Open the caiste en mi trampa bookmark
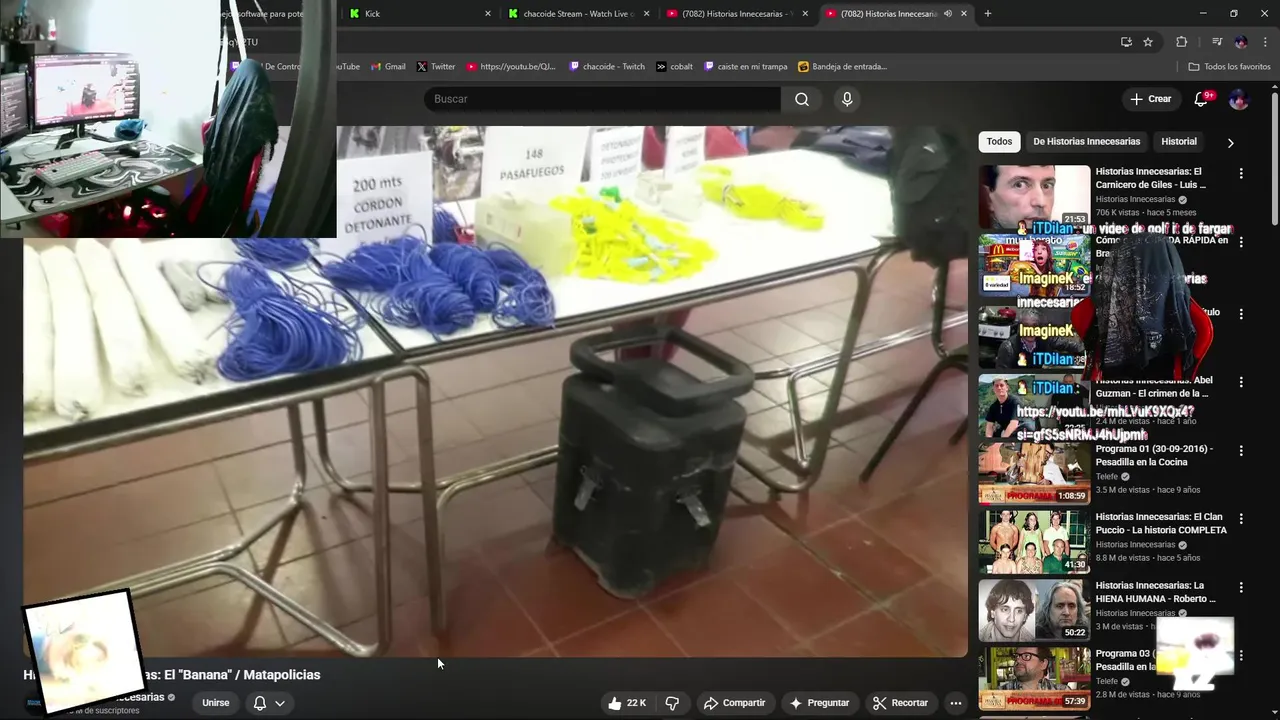 tap(746, 67)
